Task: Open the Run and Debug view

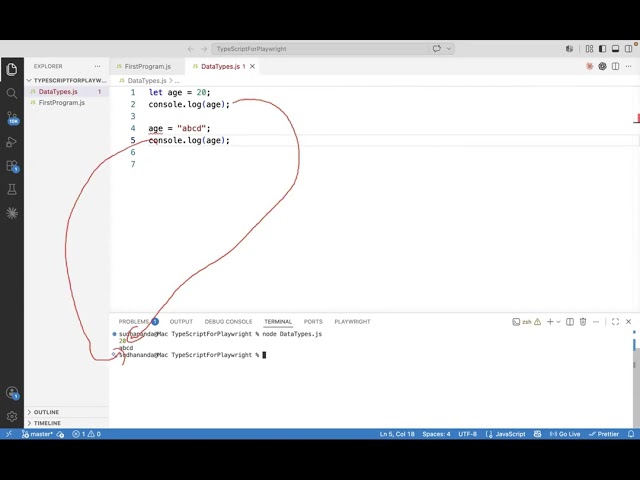Action: click(12, 142)
